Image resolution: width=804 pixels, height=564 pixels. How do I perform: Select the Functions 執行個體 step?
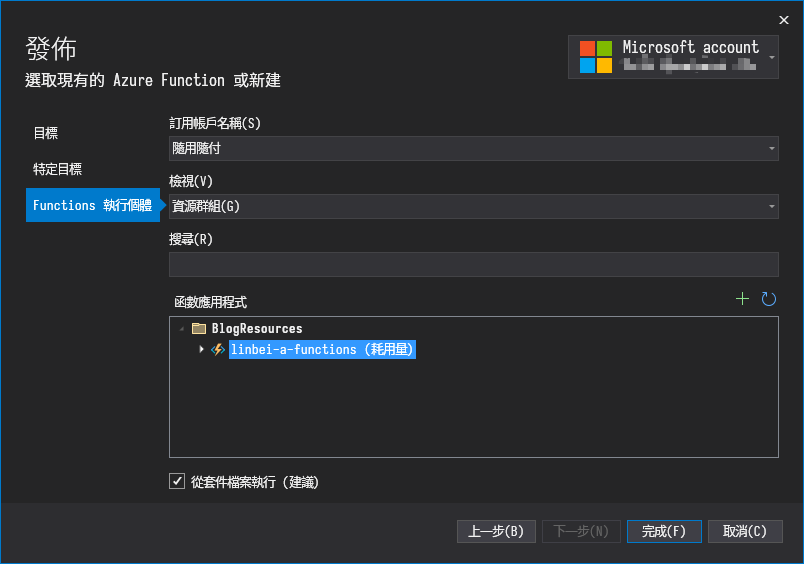(93, 205)
